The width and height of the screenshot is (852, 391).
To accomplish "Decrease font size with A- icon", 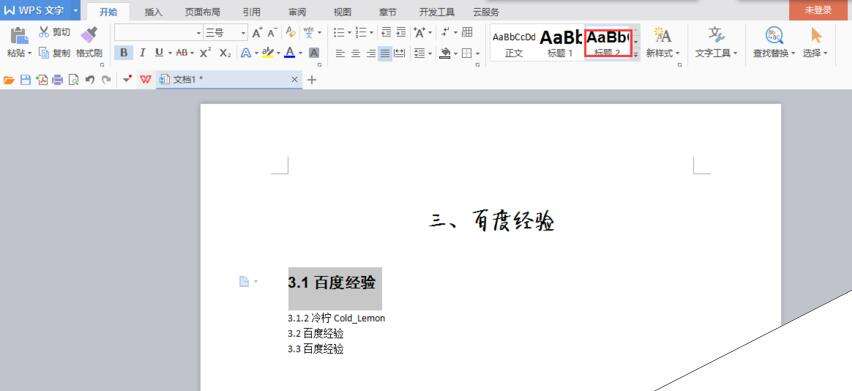I will pyautogui.click(x=272, y=33).
